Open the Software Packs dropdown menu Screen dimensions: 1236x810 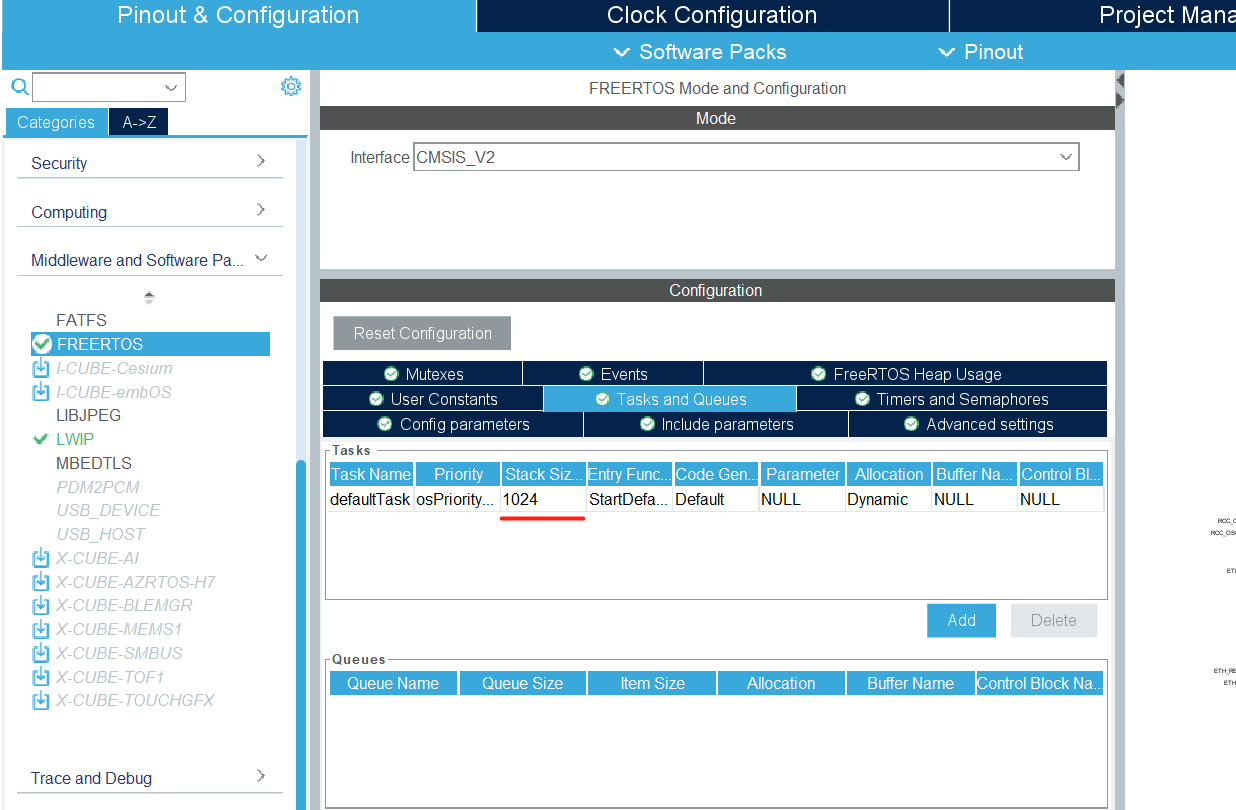700,52
